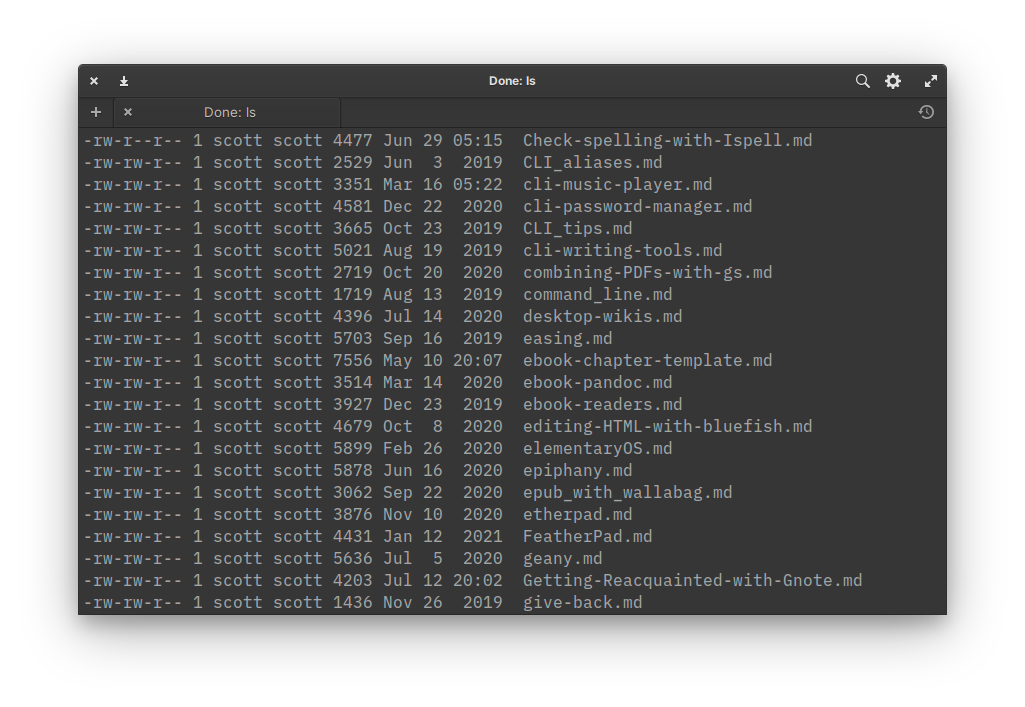The height and width of the screenshot is (707, 1025).
Task: Save terminal output using the download icon
Action: (x=123, y=81)
